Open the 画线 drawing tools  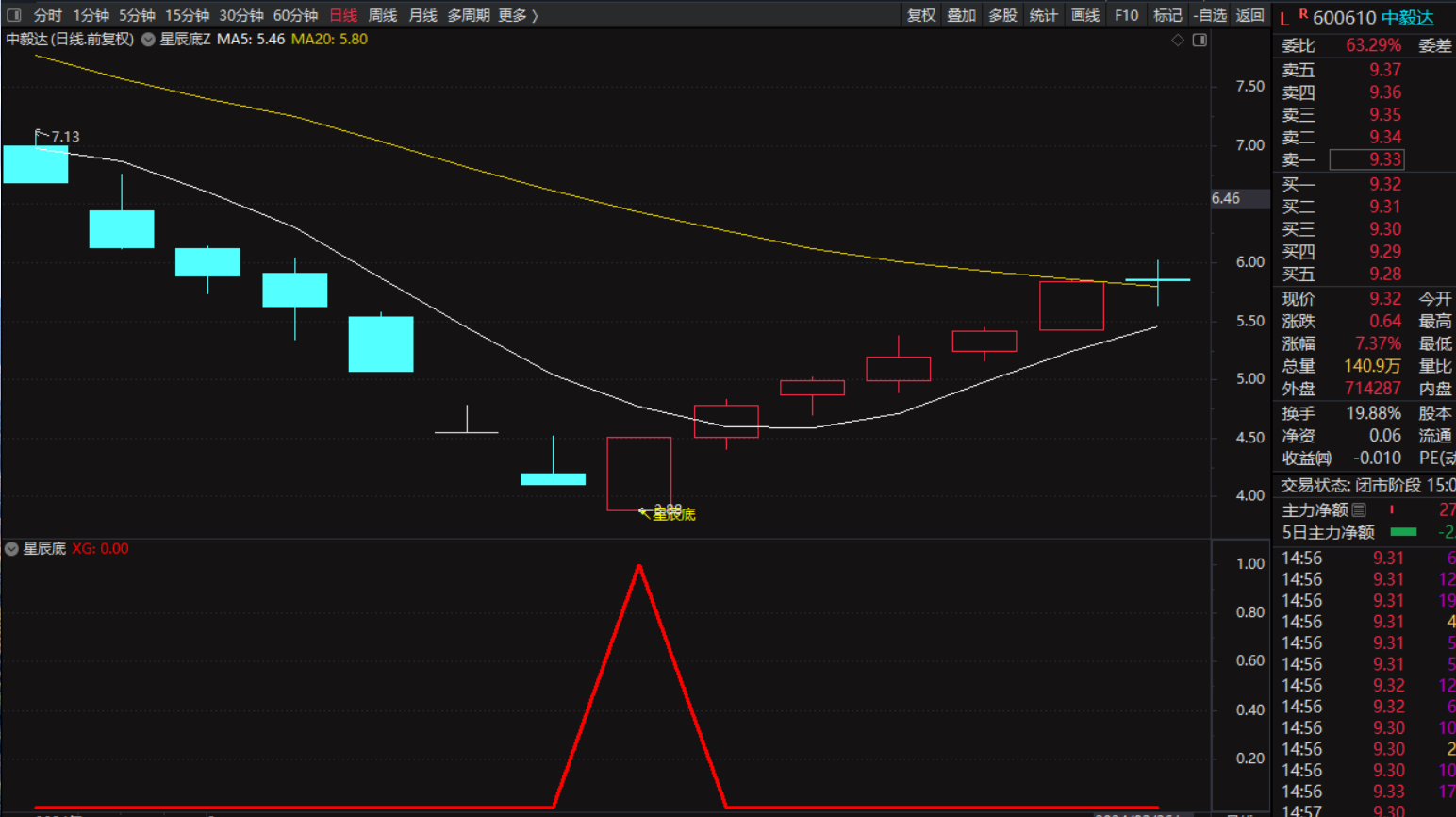click(x=1084, y=15)
